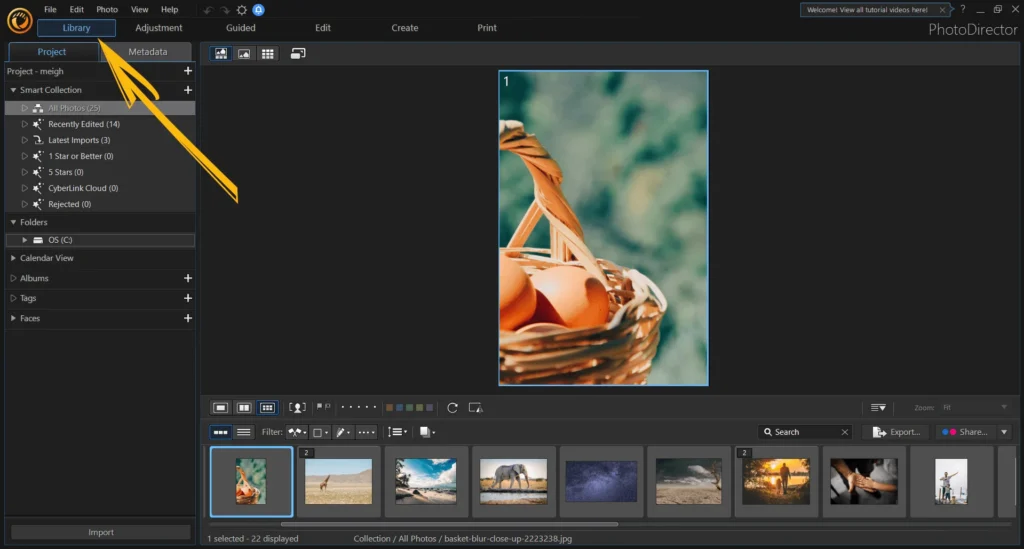Click the Export button
This screenshot has height=549, width=1024.
(896, 432)
